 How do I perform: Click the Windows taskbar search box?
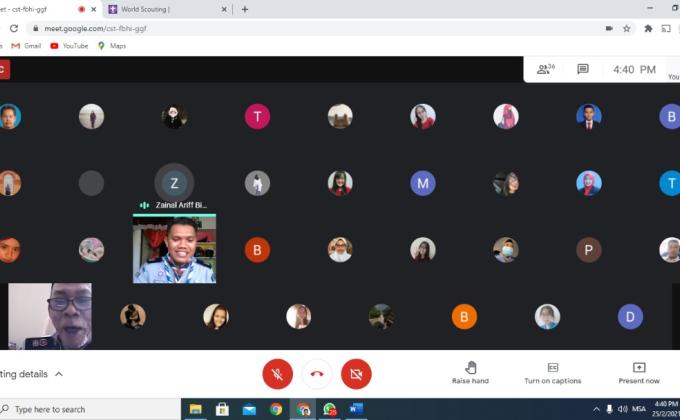pyautogui.click(x=90, y=409)
